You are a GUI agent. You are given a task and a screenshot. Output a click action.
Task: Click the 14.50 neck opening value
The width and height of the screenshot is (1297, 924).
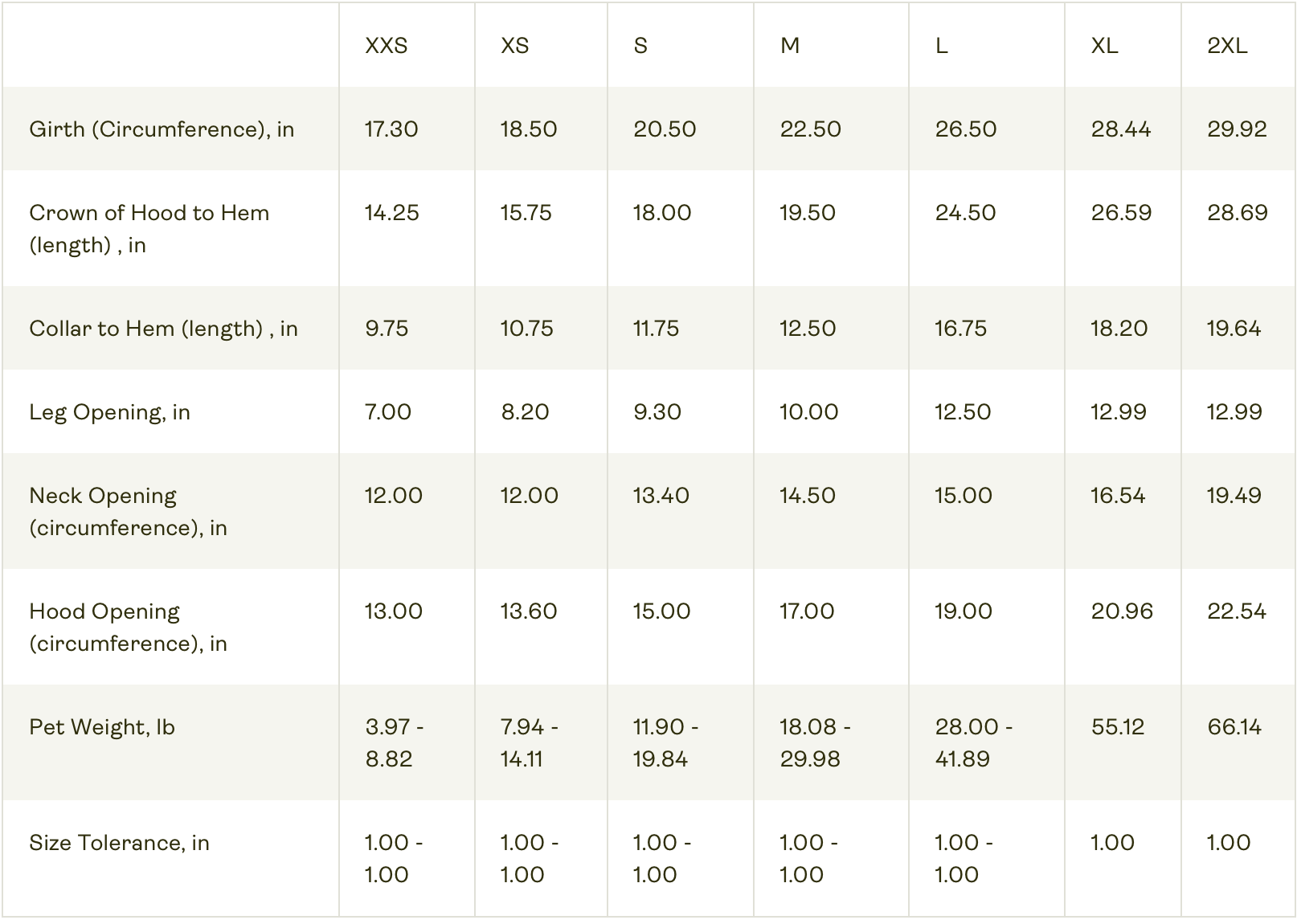click(x=808, y=496)
